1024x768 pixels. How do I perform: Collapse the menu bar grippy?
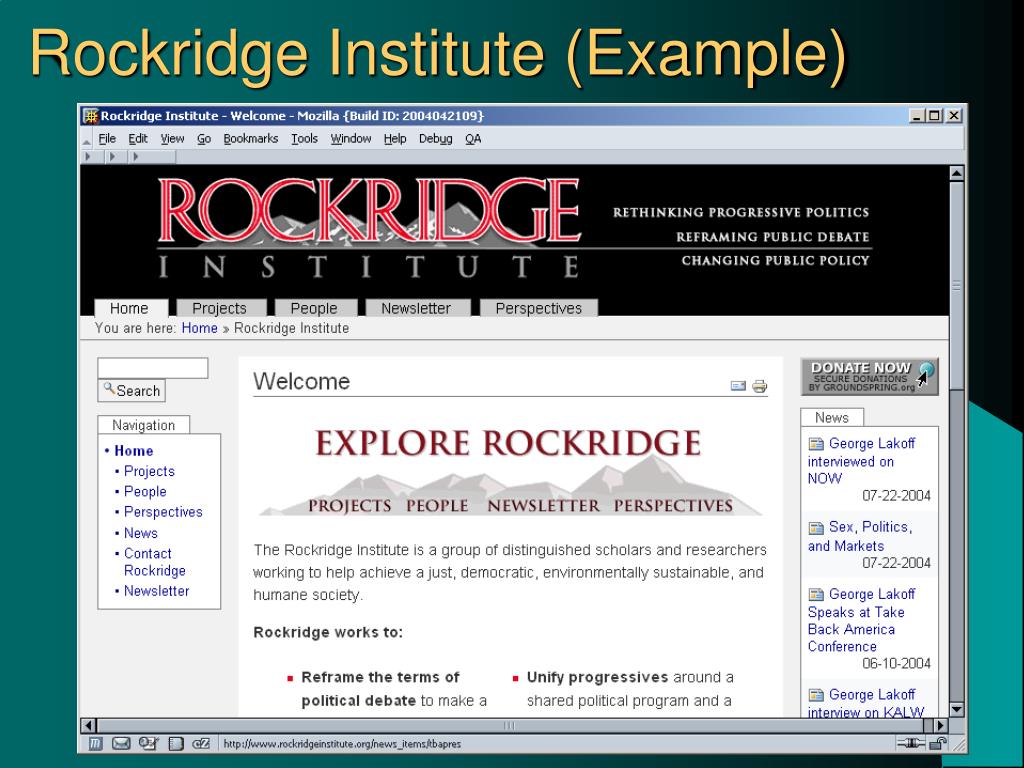coord(87,140)
